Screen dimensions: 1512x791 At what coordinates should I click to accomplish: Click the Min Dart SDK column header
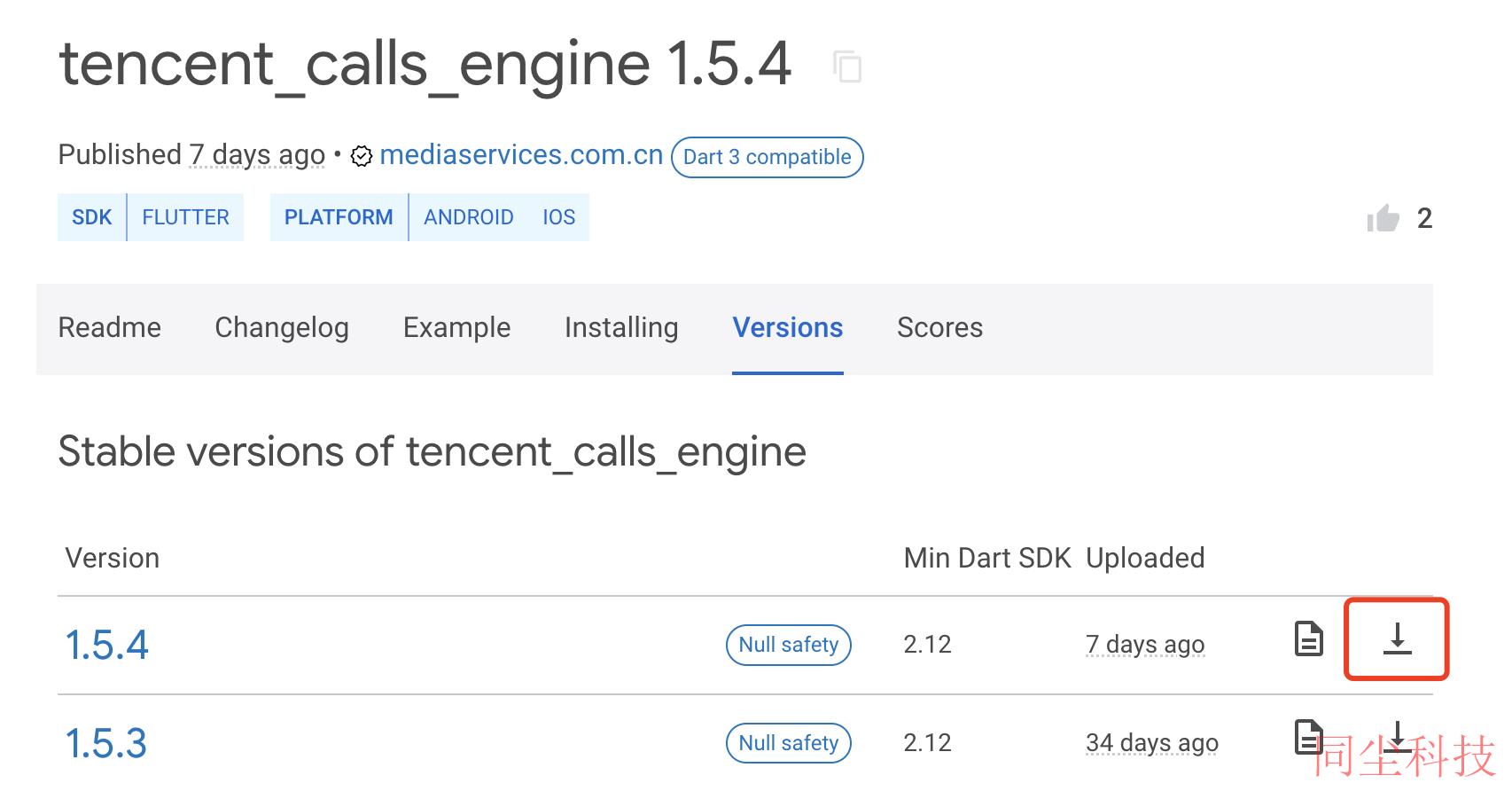[987, 559]
